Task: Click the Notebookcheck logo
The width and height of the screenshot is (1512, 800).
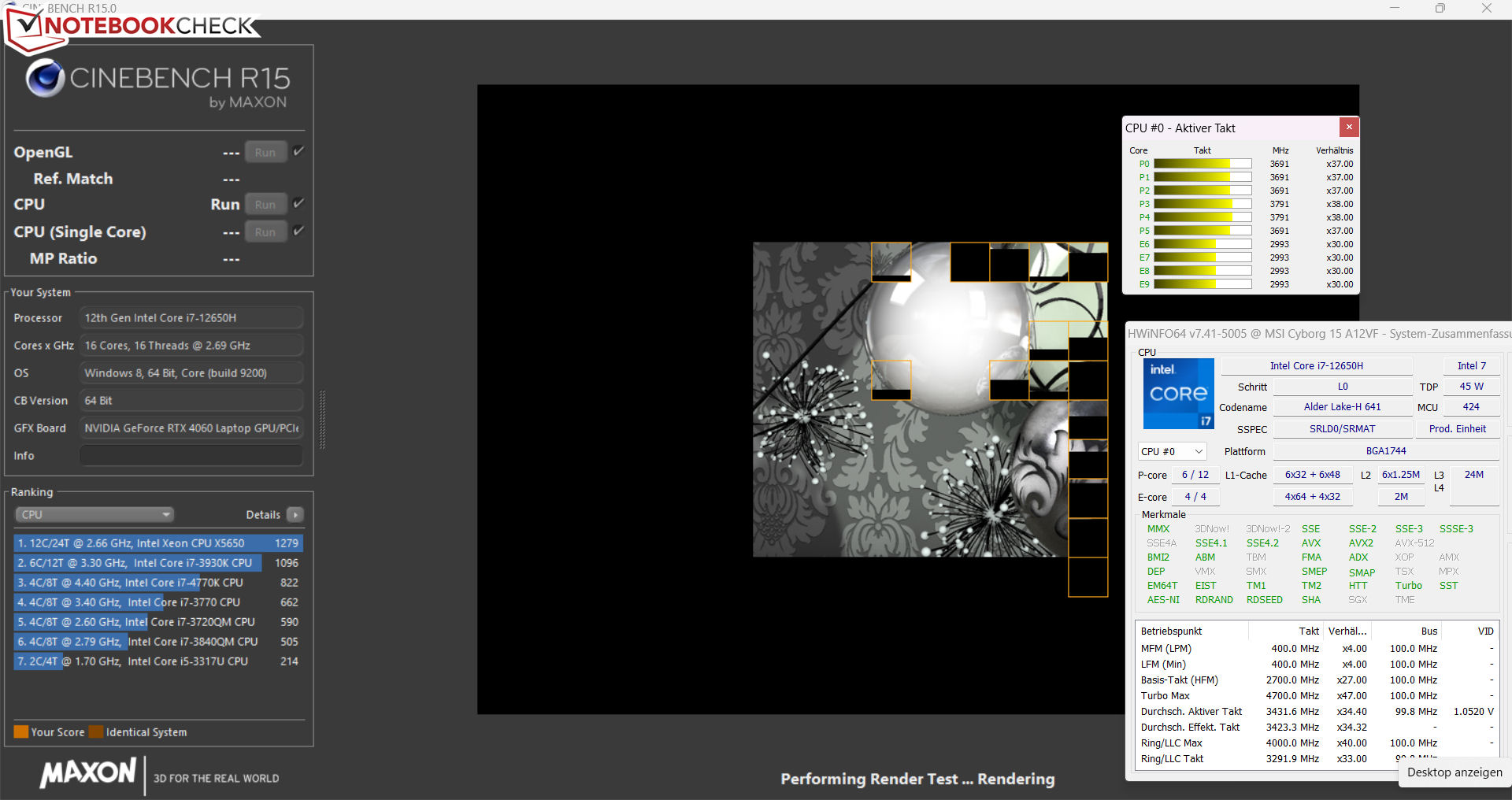Action: pos(134,27)
